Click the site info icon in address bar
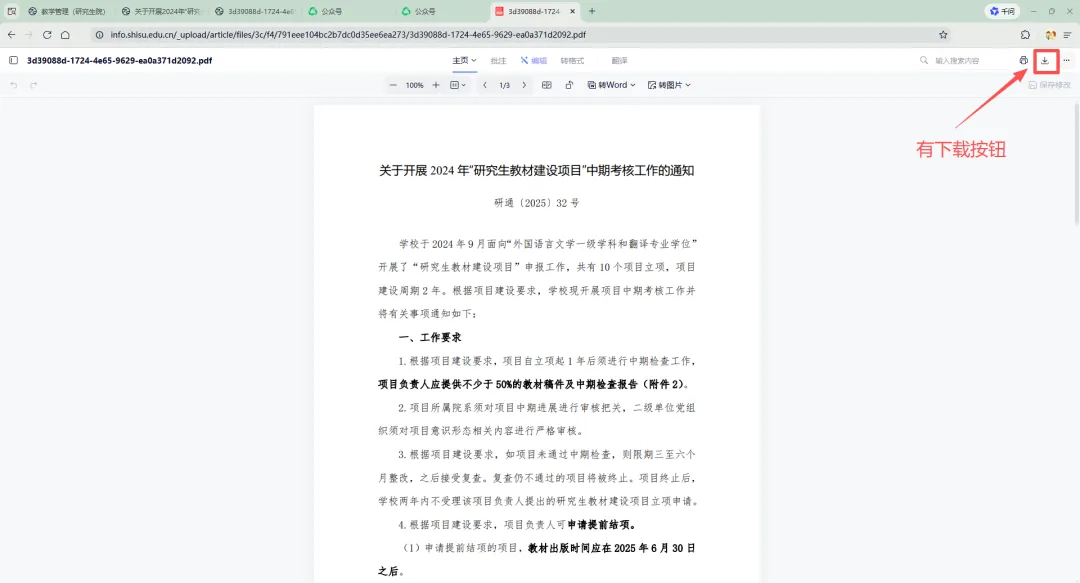Screen dimensions: 1080x583 (99, 34)
